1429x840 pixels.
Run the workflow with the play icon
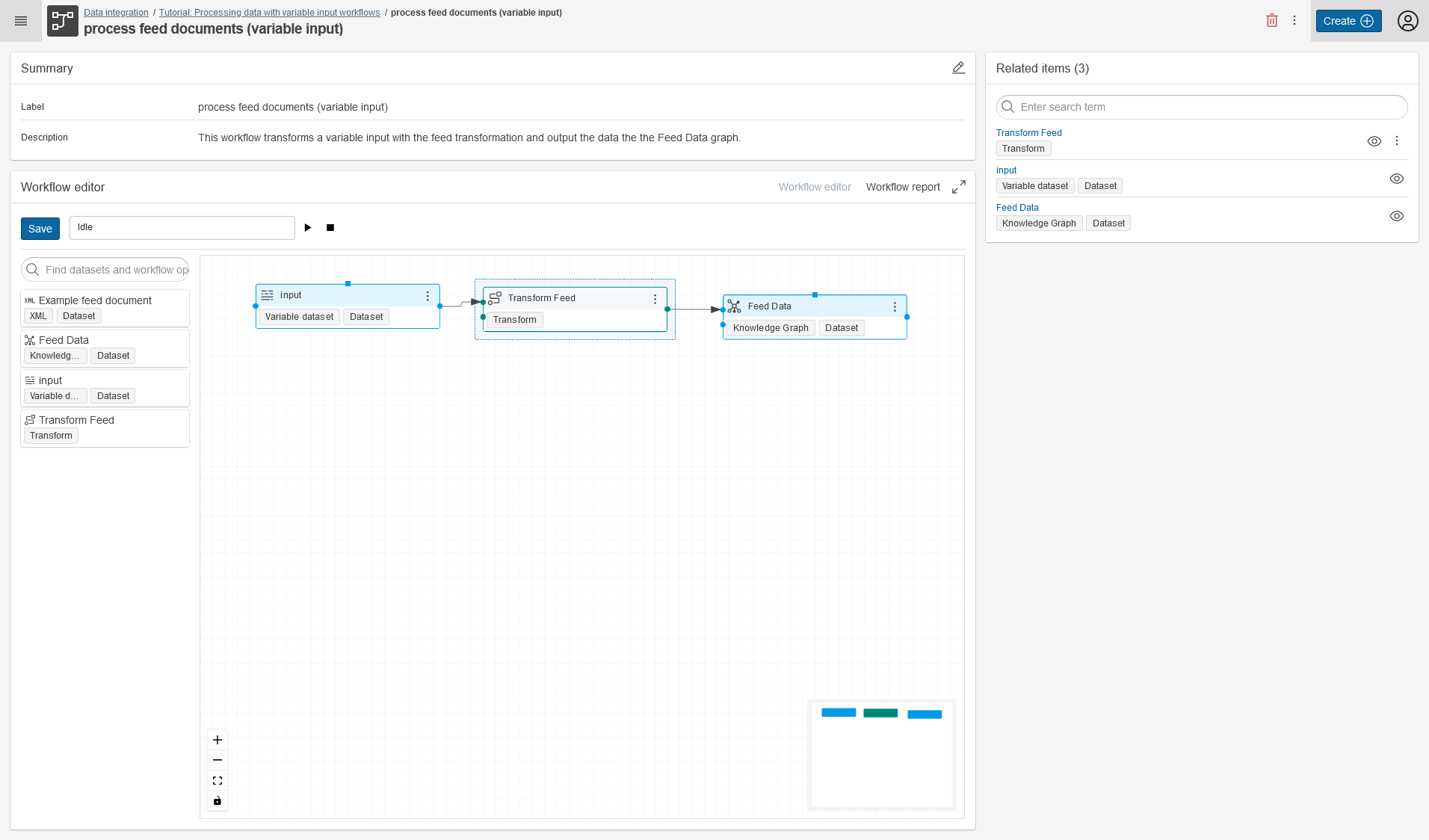point(308,227)
